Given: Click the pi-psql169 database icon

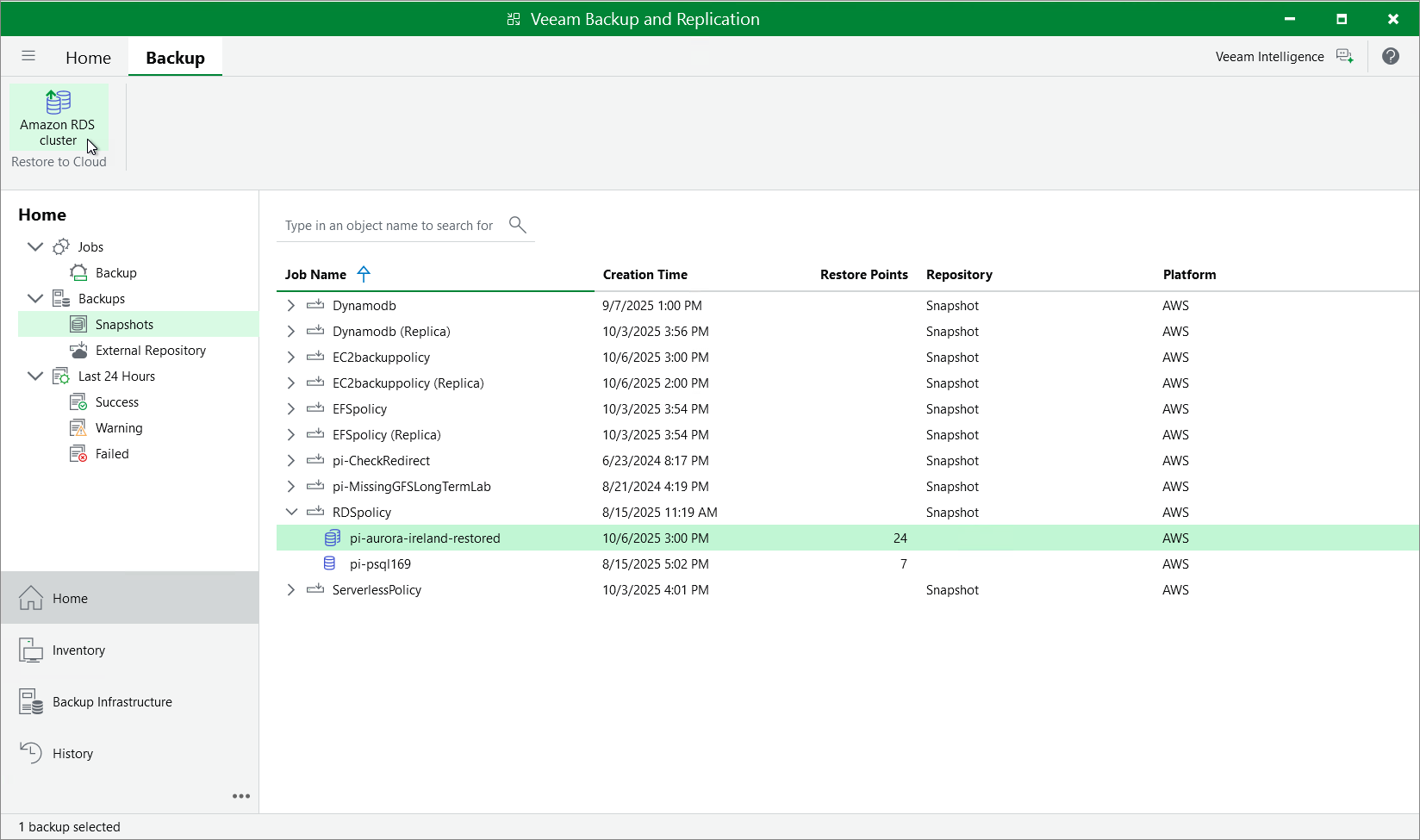Looking at the screenshot, I should tap(330, 563).
